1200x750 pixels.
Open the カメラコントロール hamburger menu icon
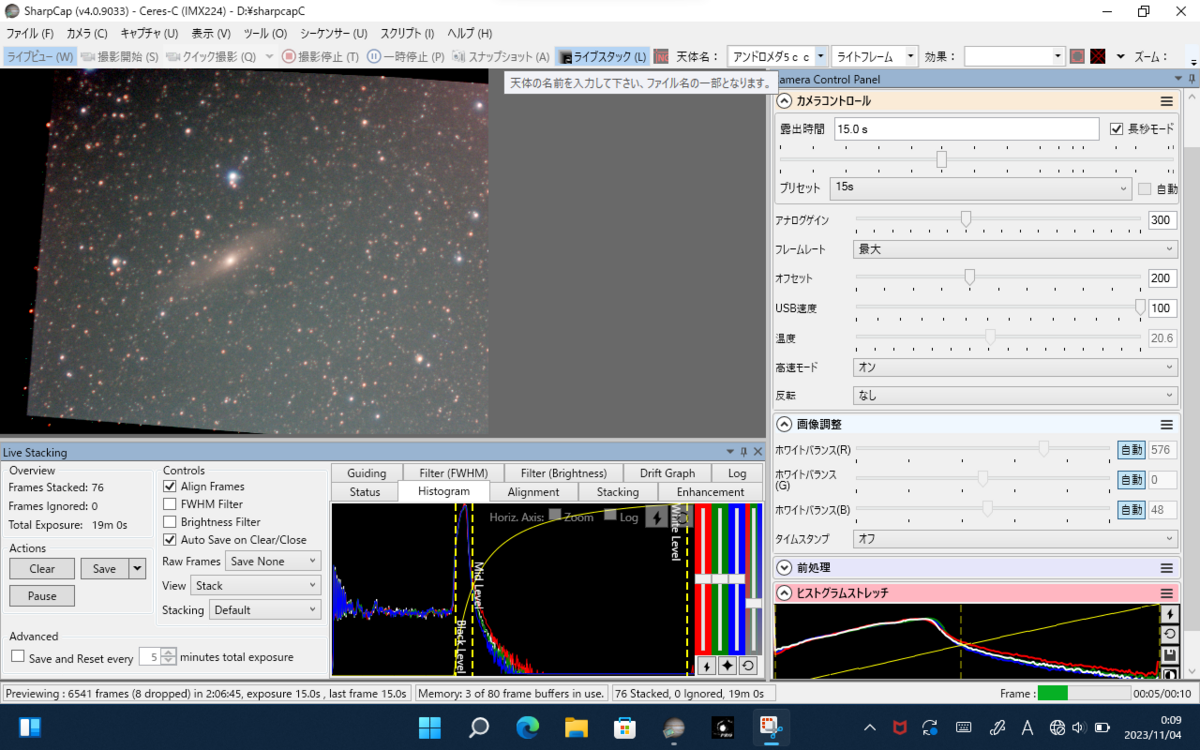click(1166, 101)
